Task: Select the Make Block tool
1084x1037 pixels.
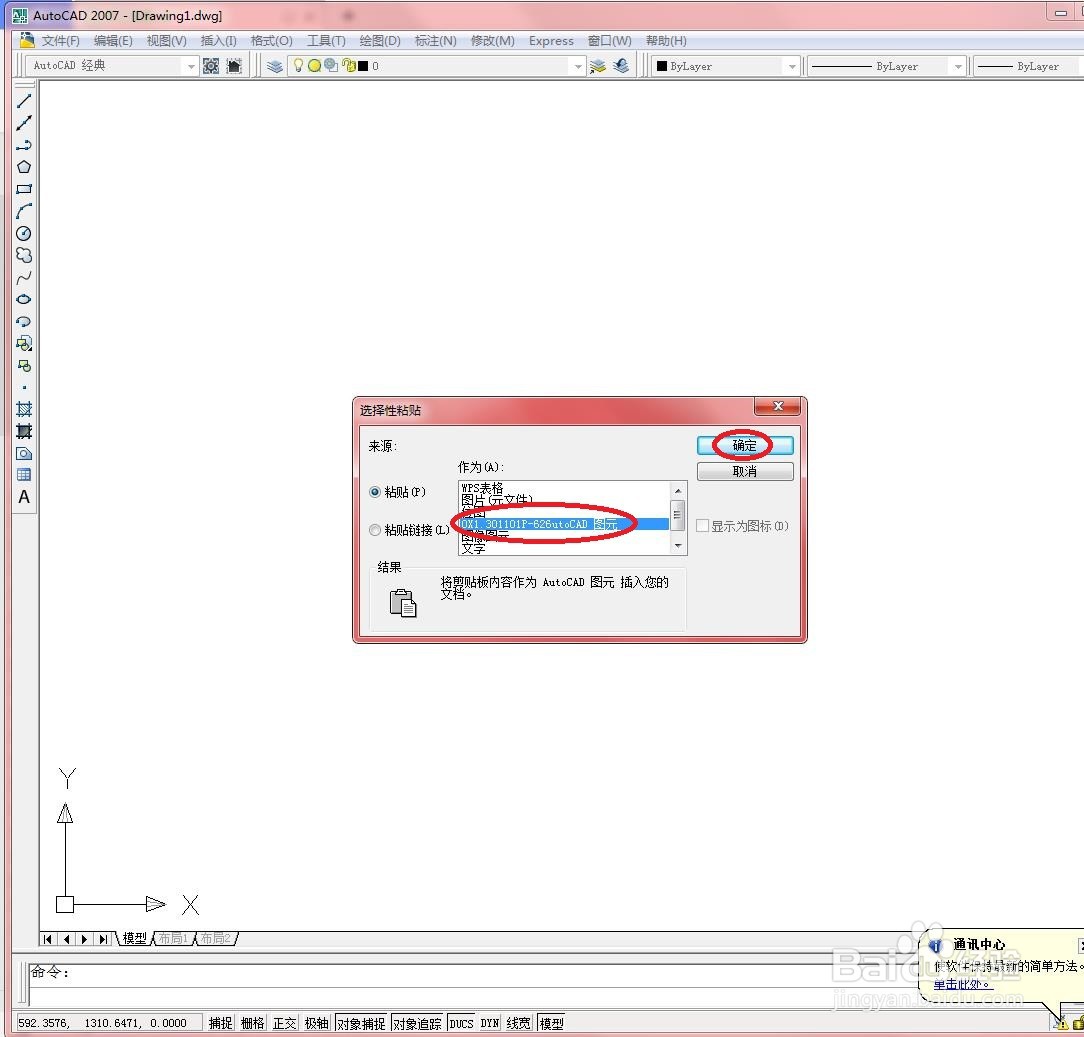Action: pos(24,366)
